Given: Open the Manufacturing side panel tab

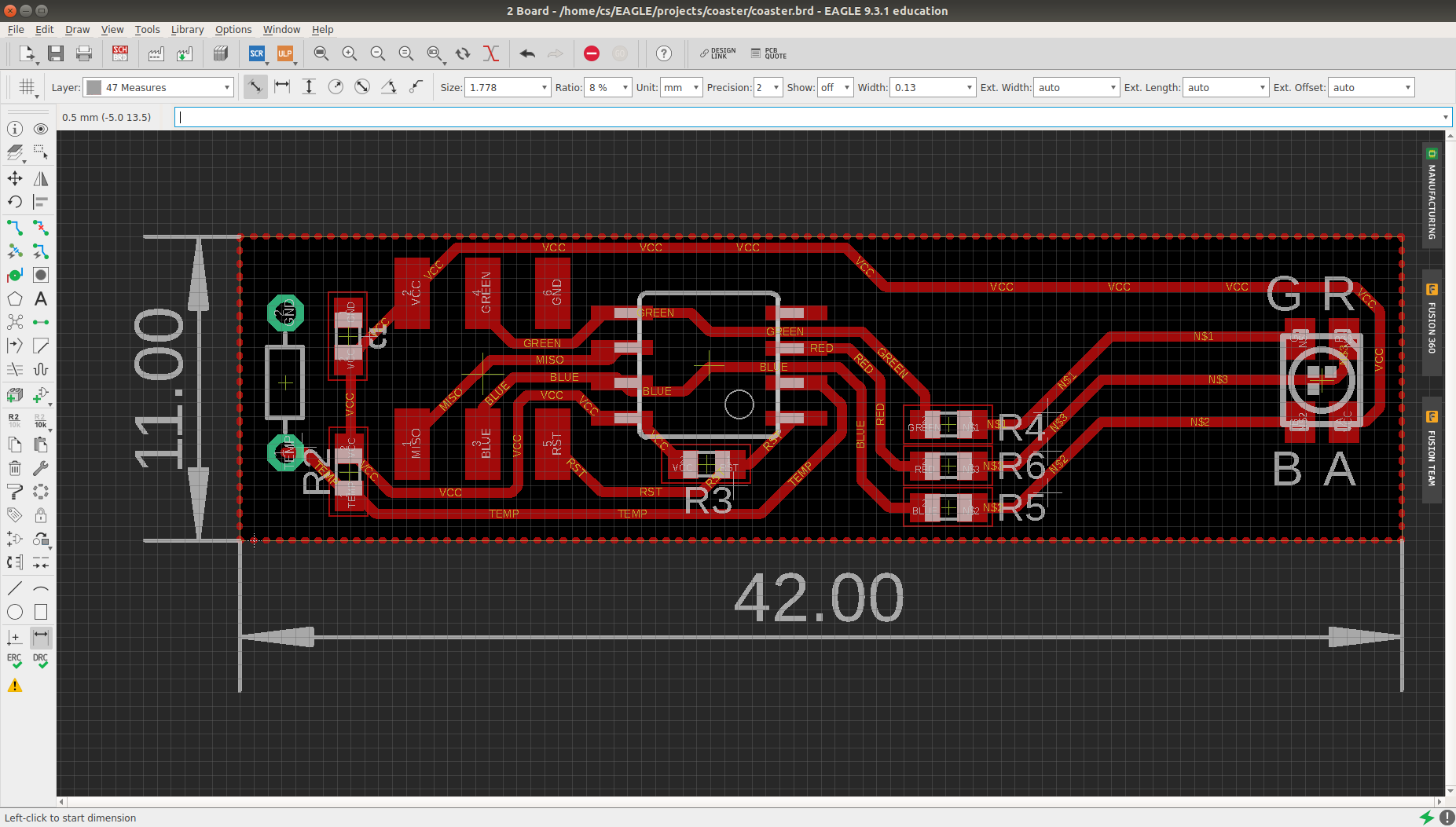Looking at the screenshot, I should coord(1432,194).
